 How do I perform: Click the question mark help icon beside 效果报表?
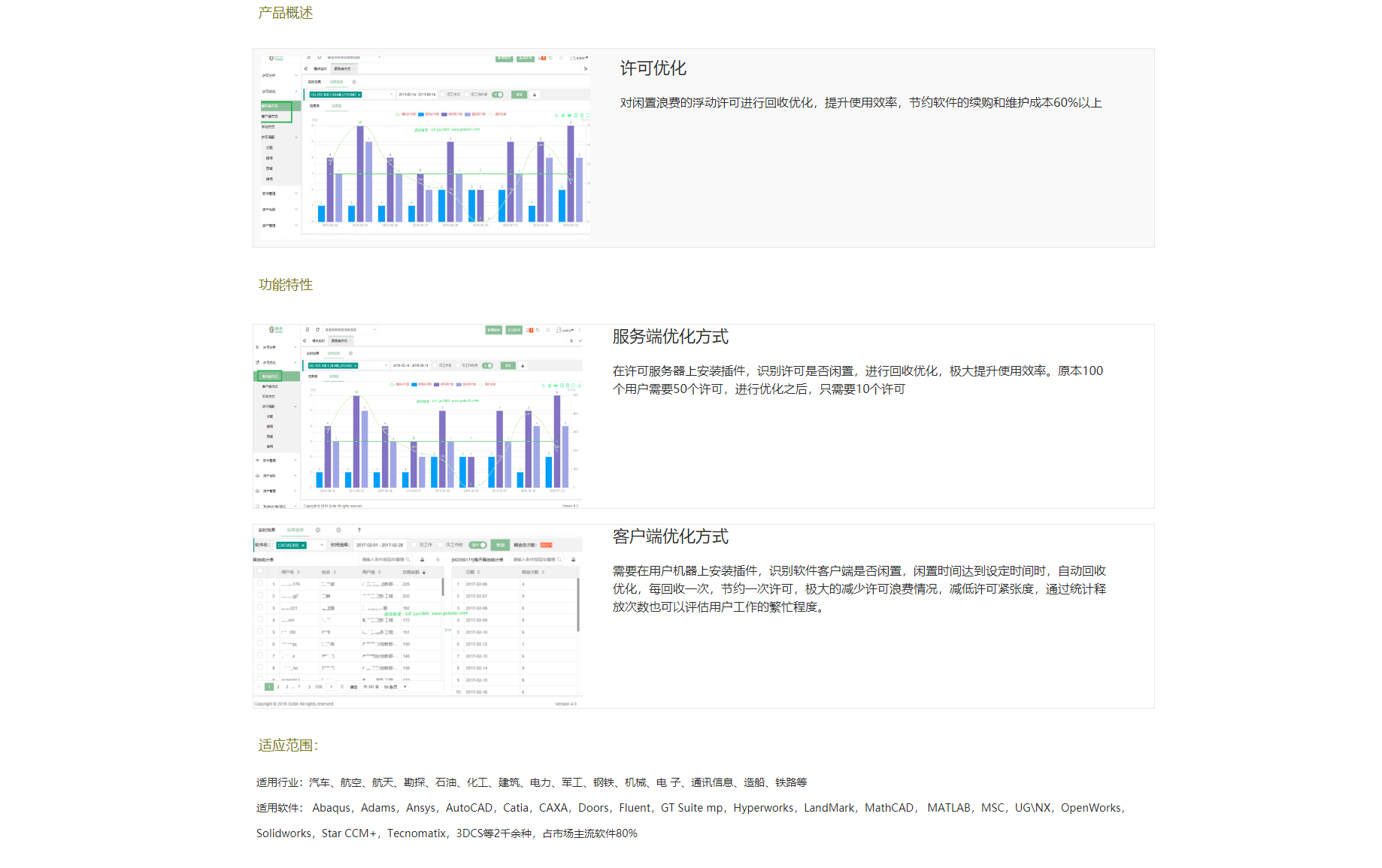(359, 530)
